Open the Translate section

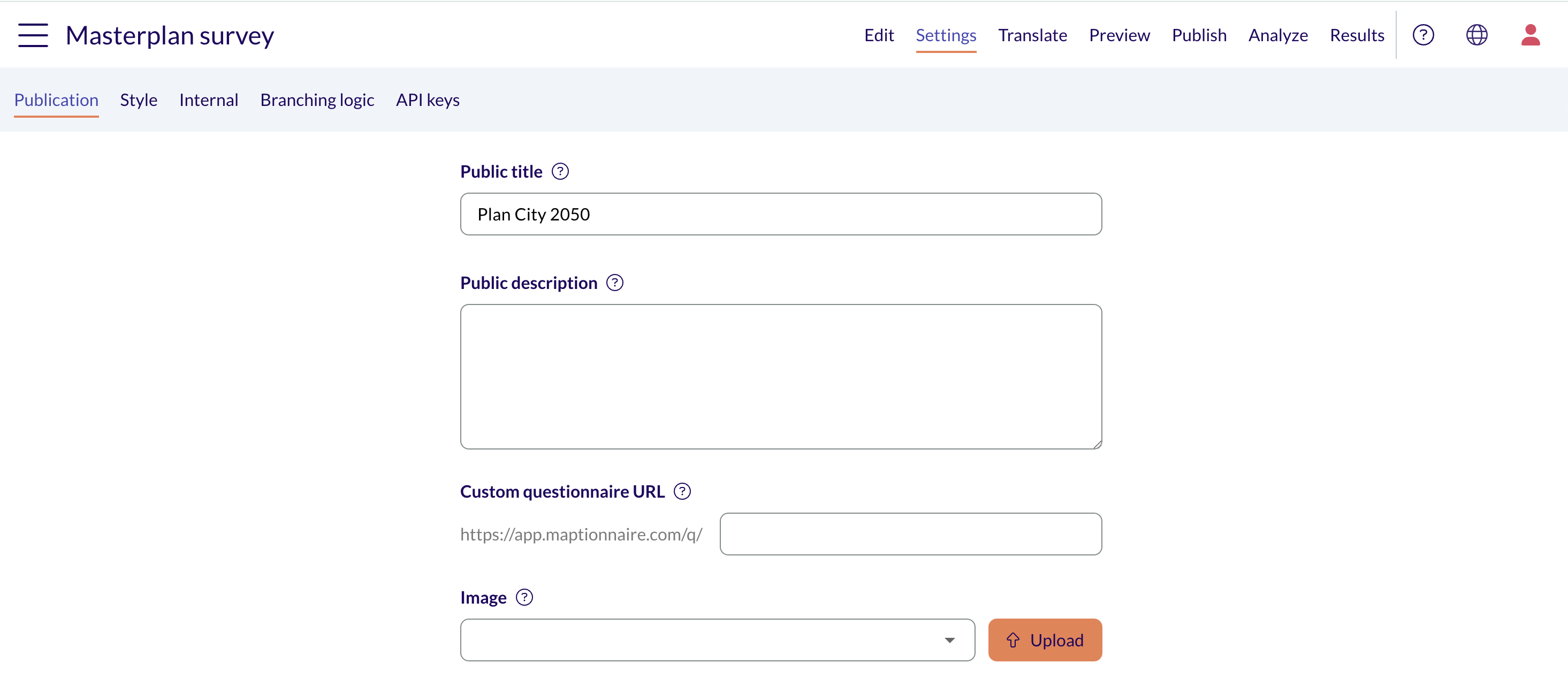coord(1032,35)
